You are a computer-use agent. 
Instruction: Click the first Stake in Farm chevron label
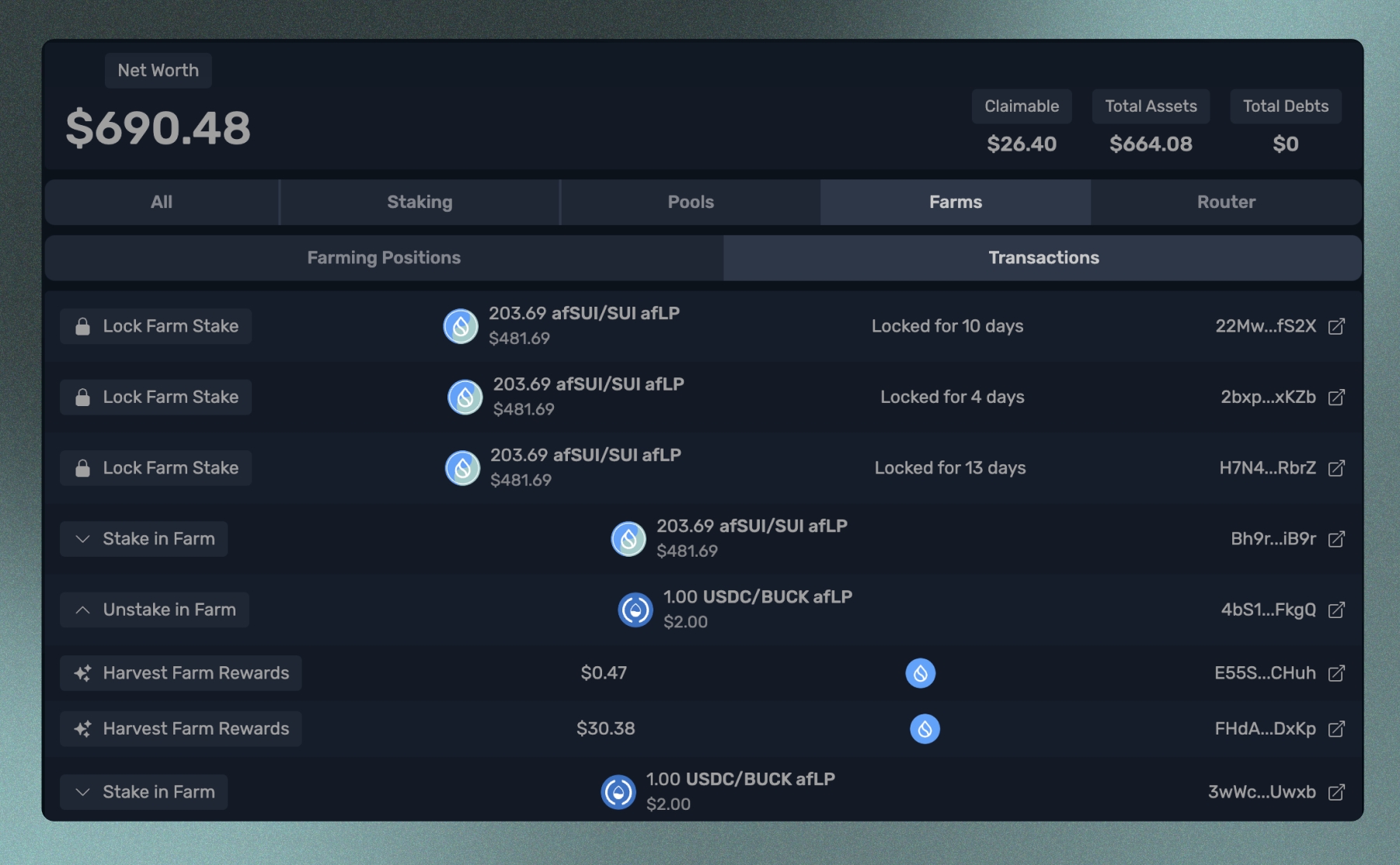click(144, 539)
